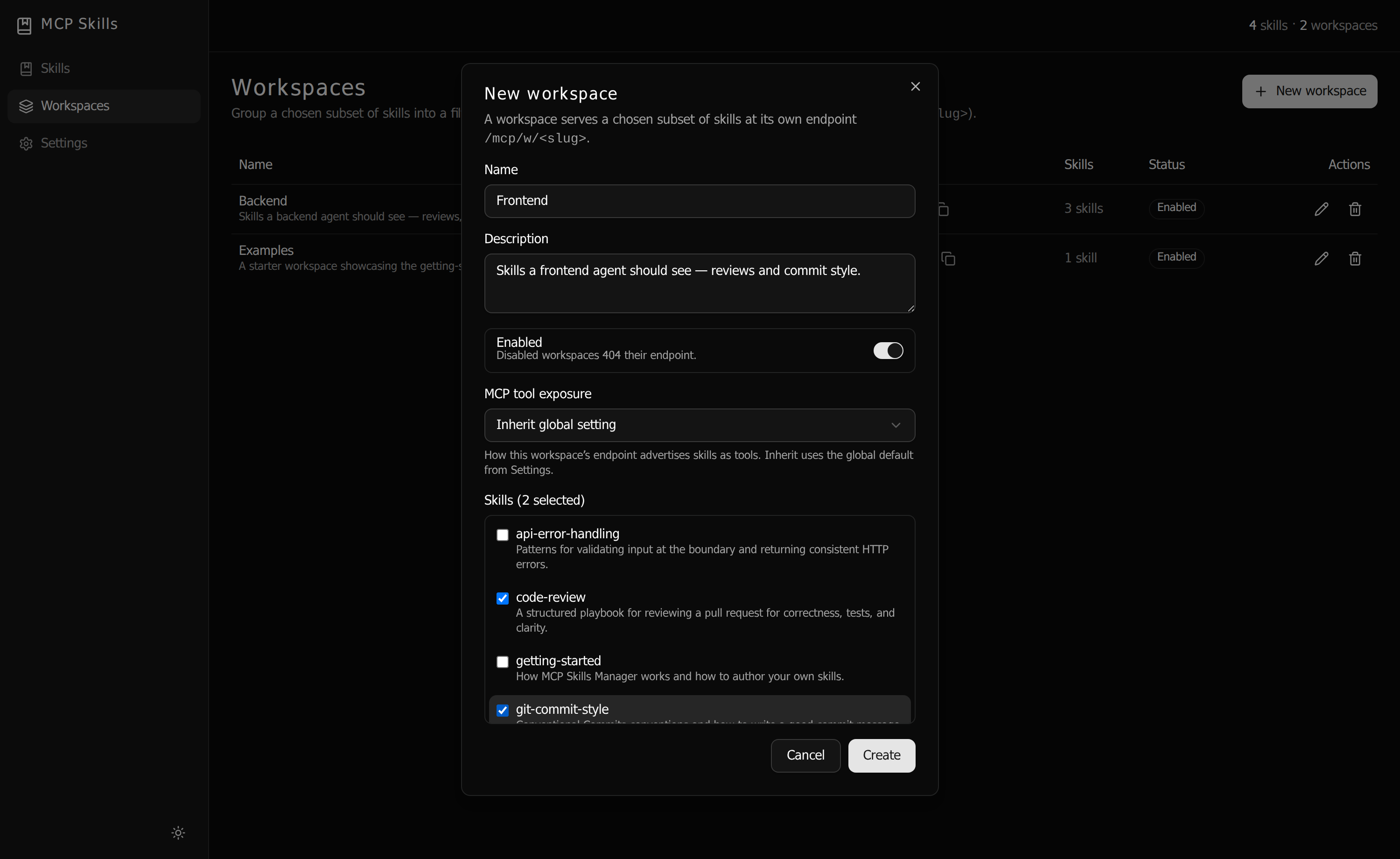Image resolution: width=1400 pixels, height=859 pixels.
Task: Open Workspaces in the sidebar
Action: click(x=104, y=106)
